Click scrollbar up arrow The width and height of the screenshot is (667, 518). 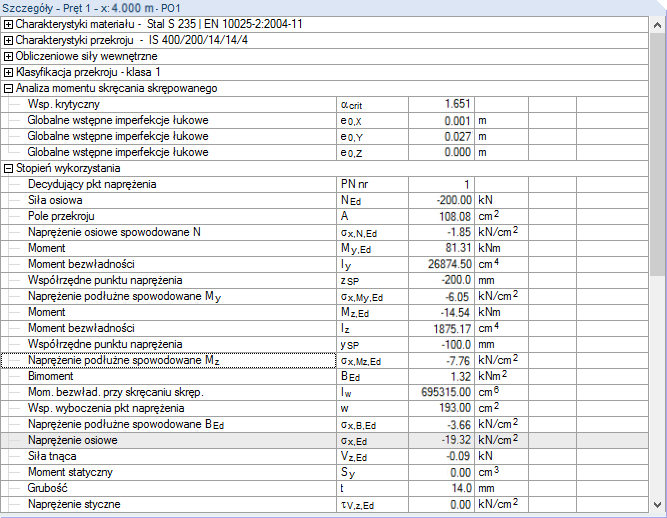[x=658, y=25]
